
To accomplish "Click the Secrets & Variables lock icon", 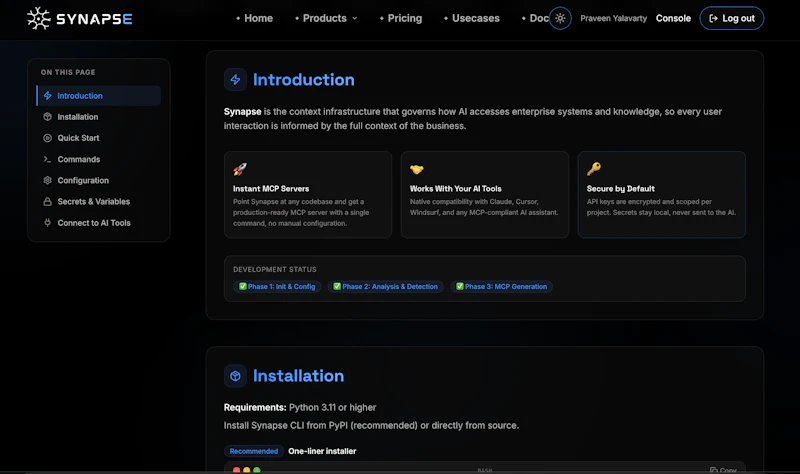I will tap(47, 202).
